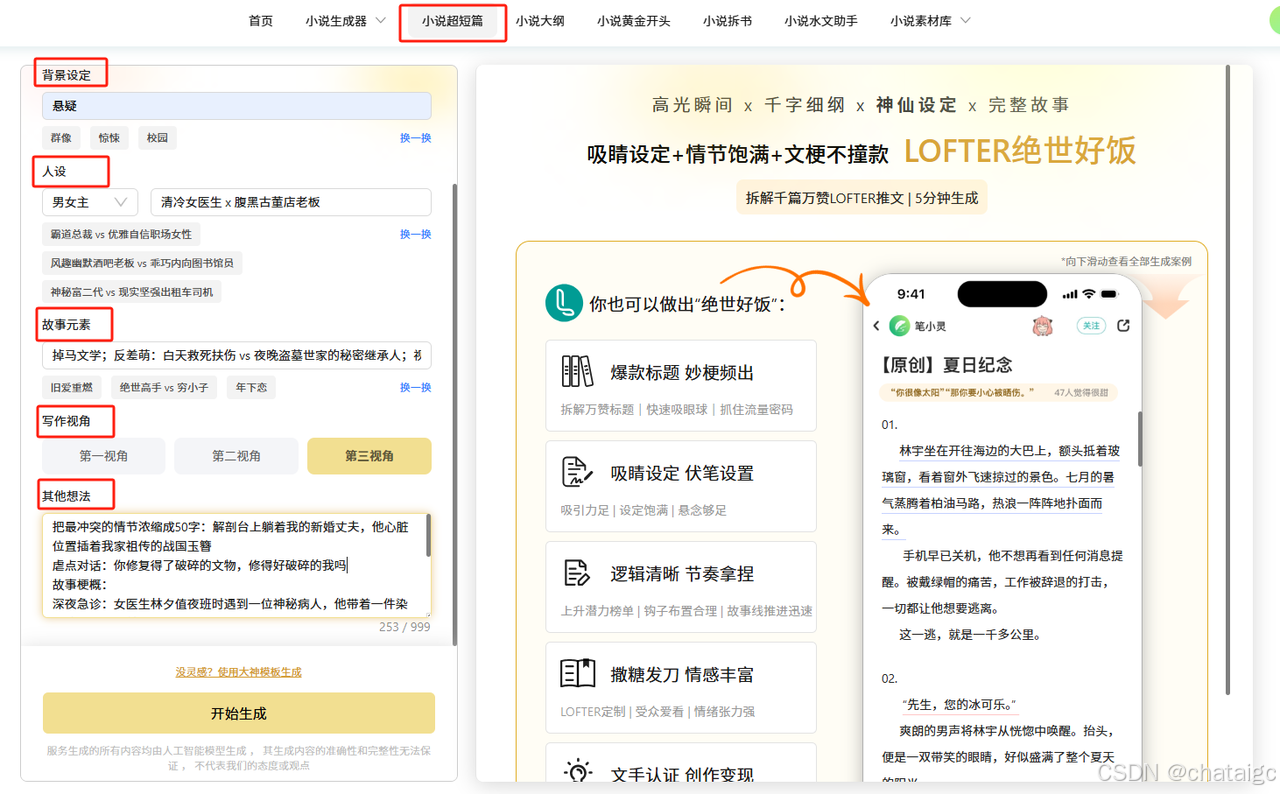Click the lightbulb icon beside 文手认证 创作变现

pos(577,771)
